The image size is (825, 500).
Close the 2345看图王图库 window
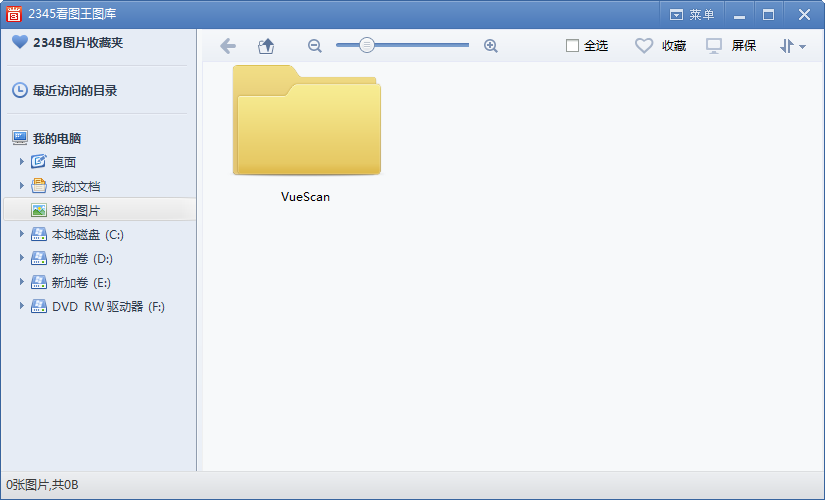804,15
